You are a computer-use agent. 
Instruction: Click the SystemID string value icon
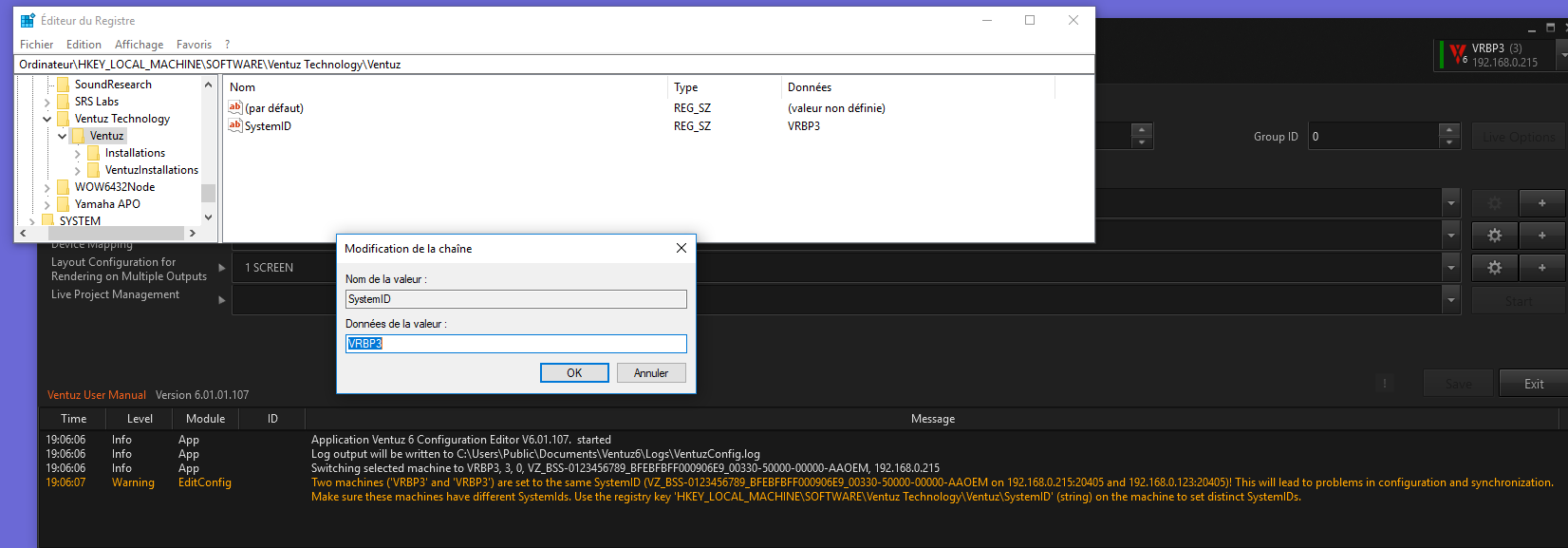coord(234,125)
